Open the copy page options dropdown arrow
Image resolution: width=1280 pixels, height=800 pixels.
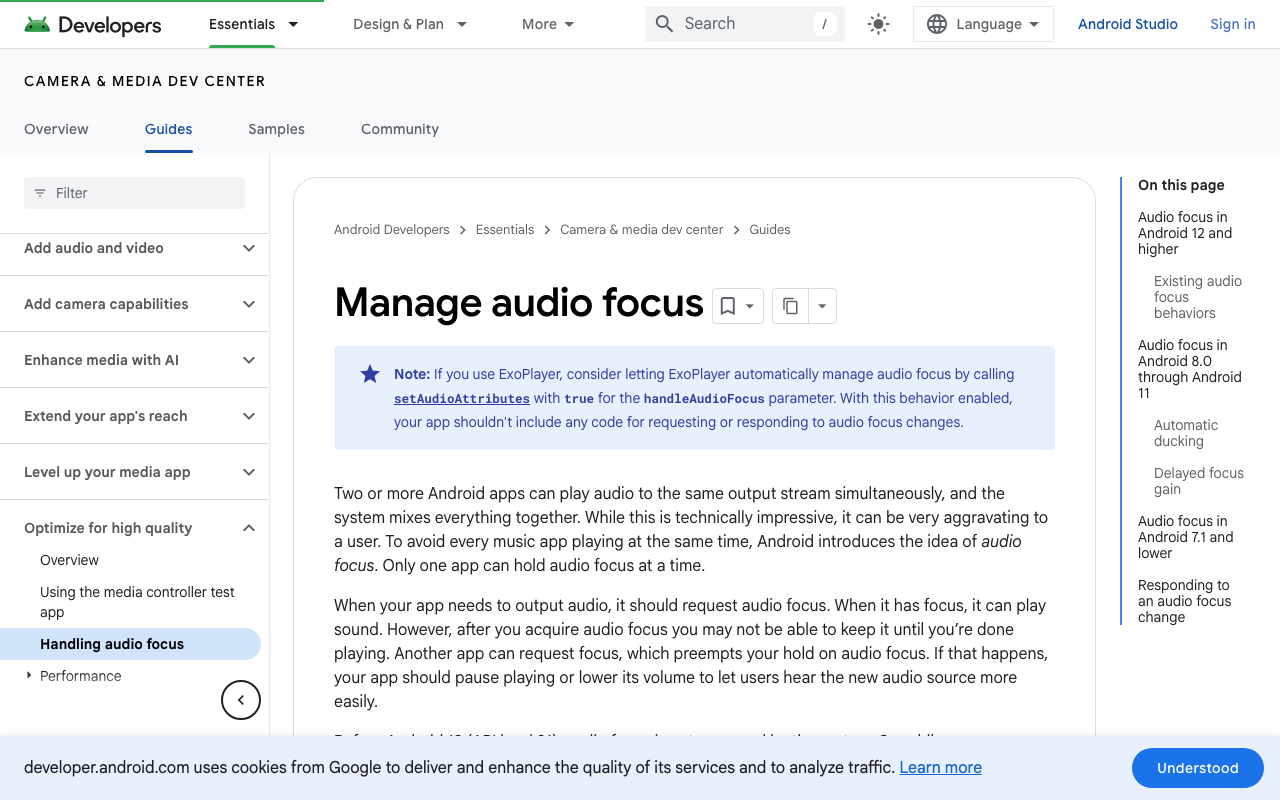pyautogui.click(x=822, y=306)
